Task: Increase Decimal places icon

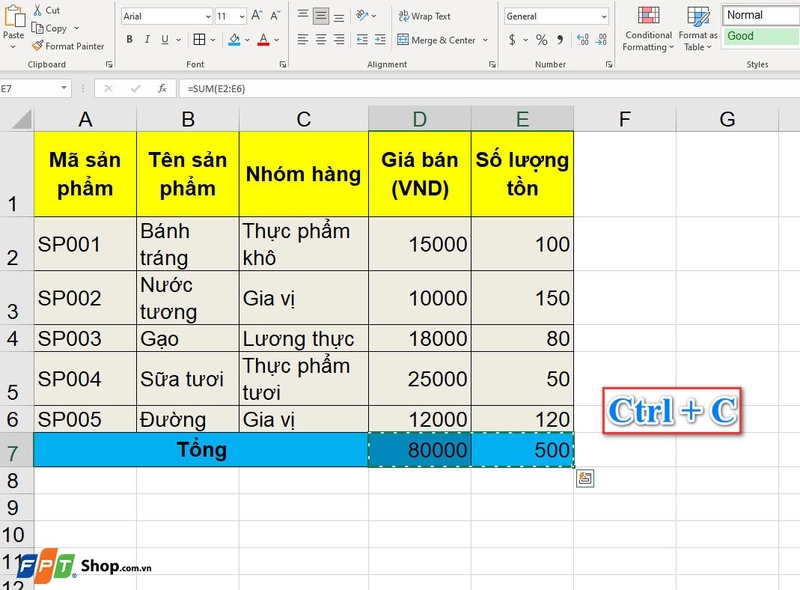Action: (583, 39)
